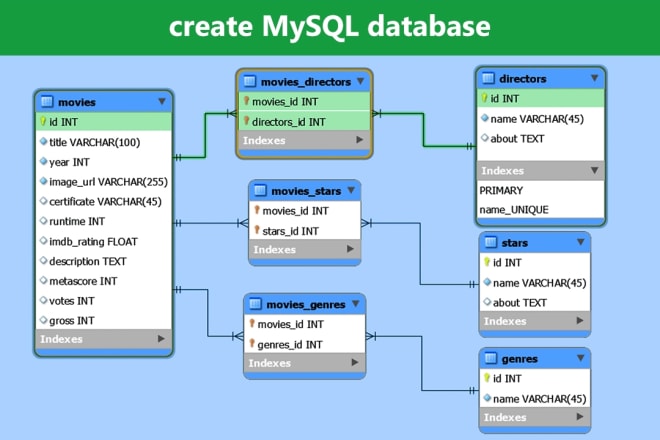Collapse the movies table header arrow
This screenshot has height=440, width=660.
pyautogui.click(x=162, y=101)
